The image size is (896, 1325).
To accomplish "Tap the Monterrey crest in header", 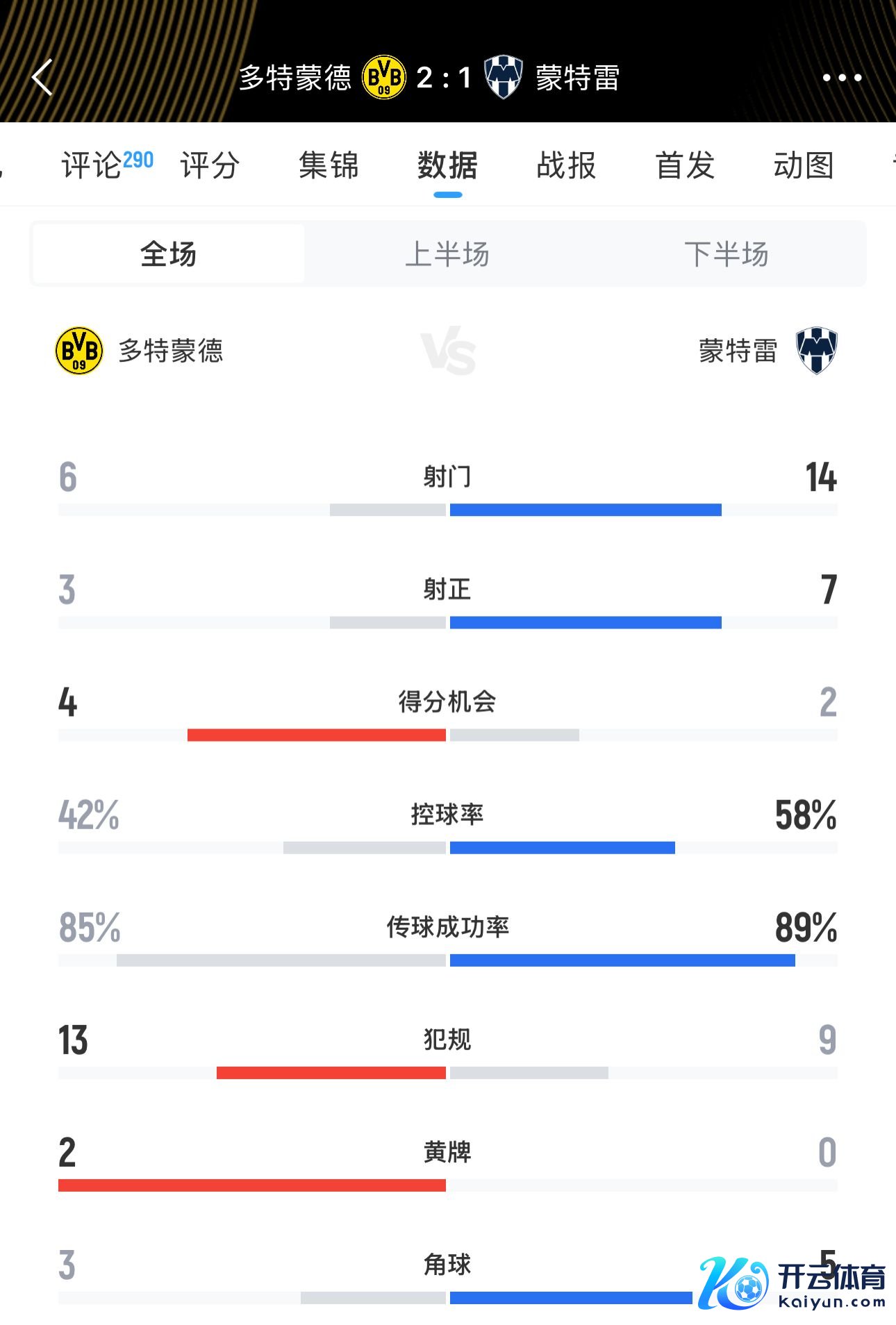I will point(503,77).
